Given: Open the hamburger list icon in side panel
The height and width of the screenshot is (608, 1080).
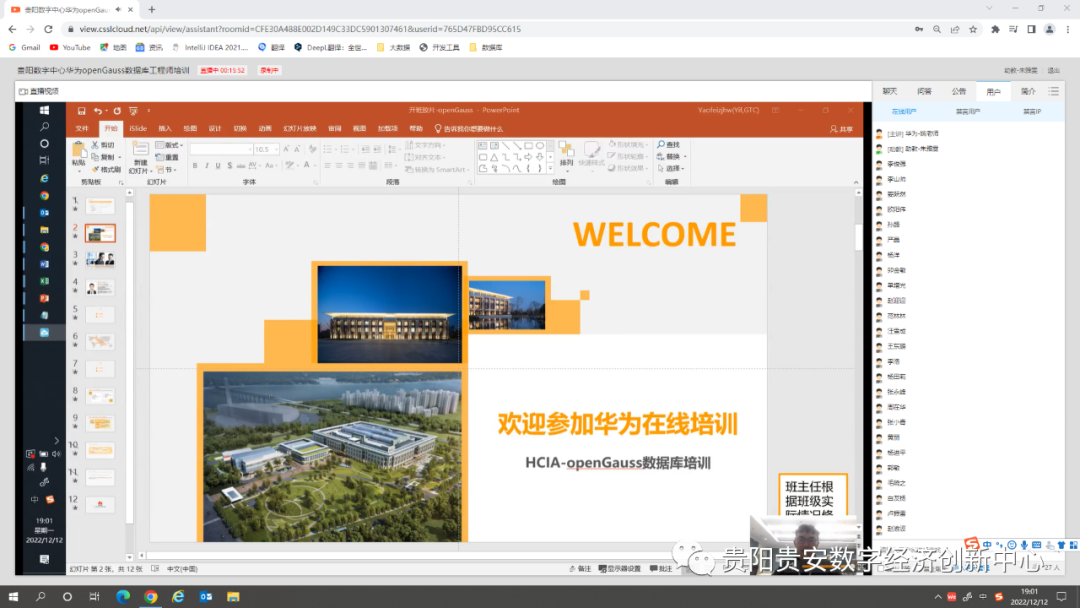Looking at the screenshot, I should pyautogui.click(x=1054, y=91).
